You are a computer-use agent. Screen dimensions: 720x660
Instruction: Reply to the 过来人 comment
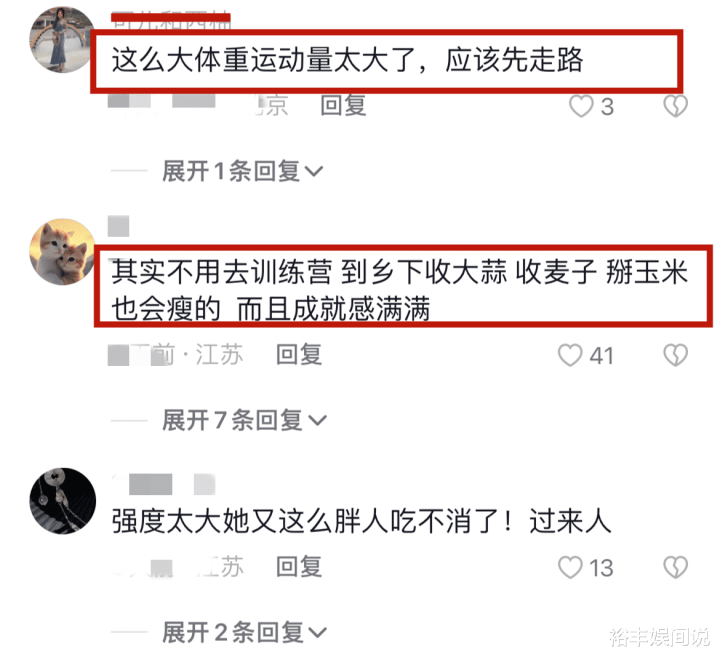(299, 567)
